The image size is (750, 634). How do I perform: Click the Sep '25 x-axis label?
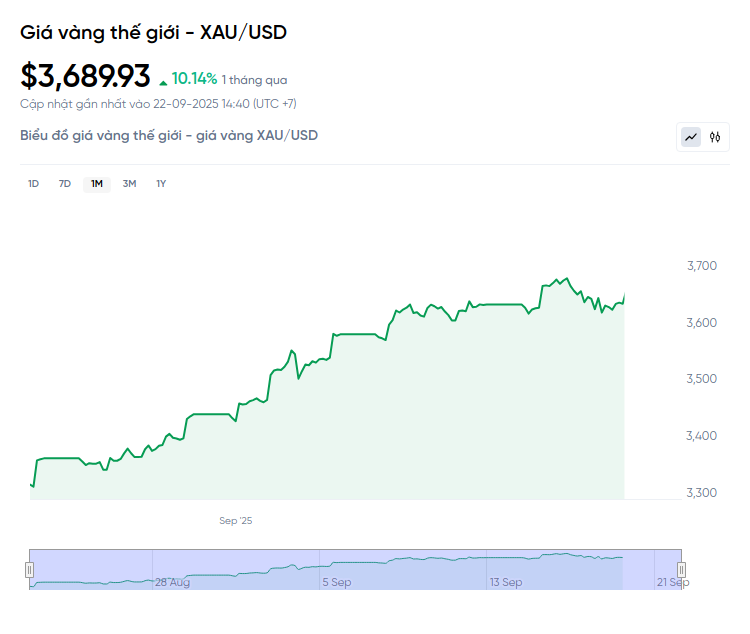pyautogui.click(x=236, y=521)
